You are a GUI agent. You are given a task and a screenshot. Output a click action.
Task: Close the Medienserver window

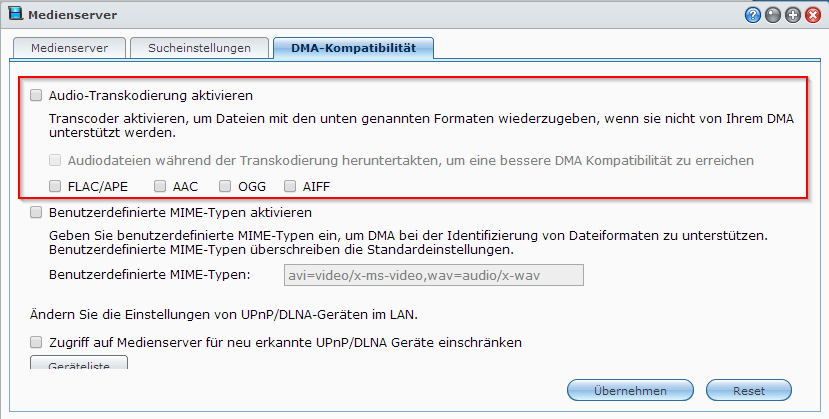(x=811, y=15)
